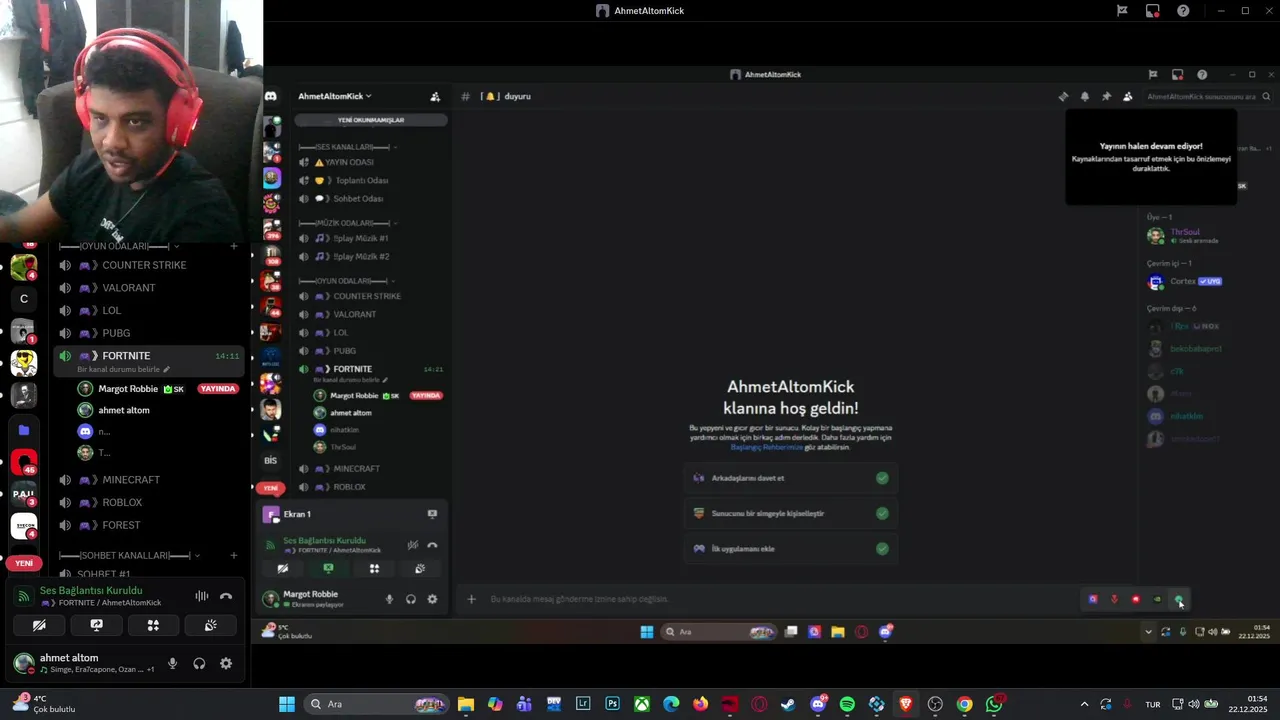Open soundboard button in left voice panel
Image resolution: width=1280 pixels, height=720 pixels.
[x=210, y=625]
